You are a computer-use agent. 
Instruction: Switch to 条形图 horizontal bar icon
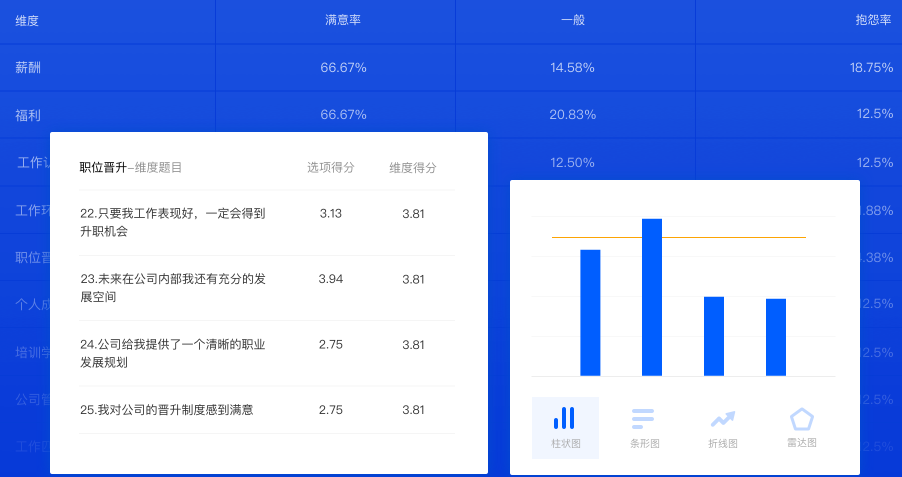click(643, 418)
